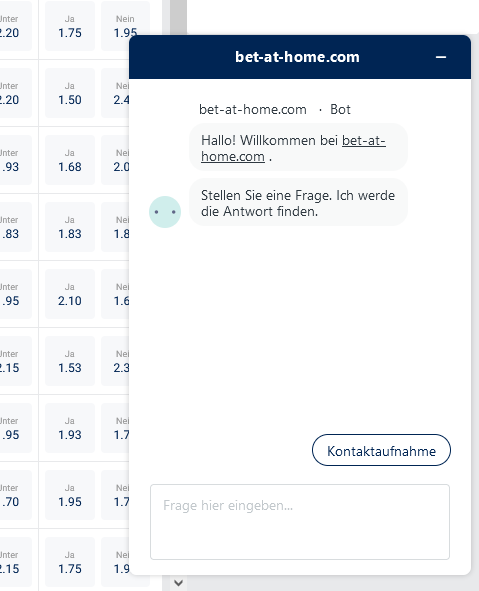Click the chat header title bet-at-home.com
479x591 pixels.
coord(297,57)
